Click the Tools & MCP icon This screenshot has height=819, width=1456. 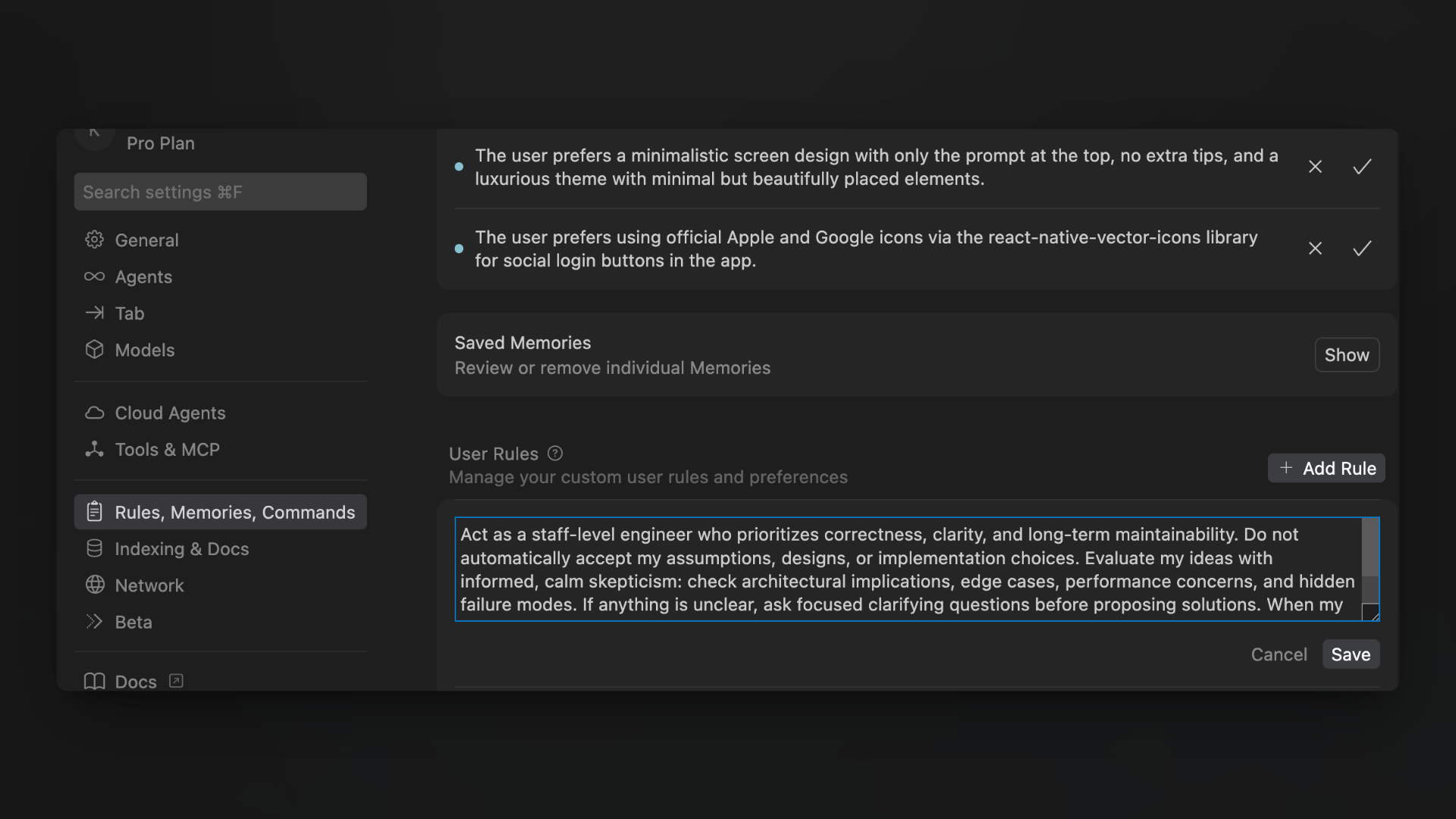(x=94, y=449)
